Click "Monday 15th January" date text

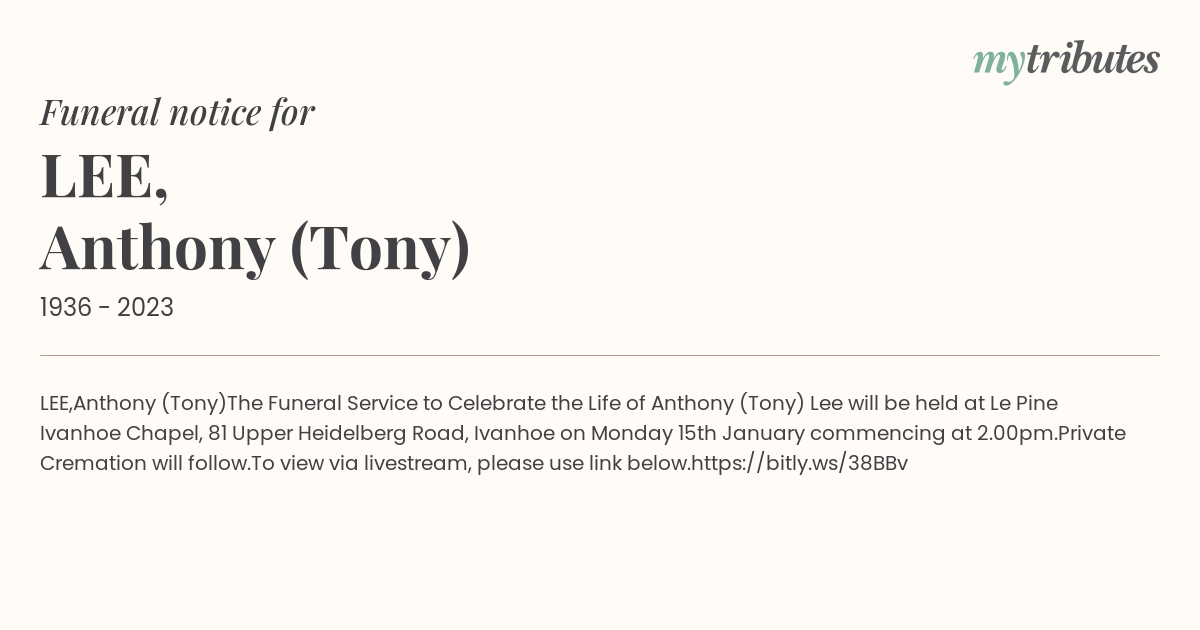pos(698,433)
